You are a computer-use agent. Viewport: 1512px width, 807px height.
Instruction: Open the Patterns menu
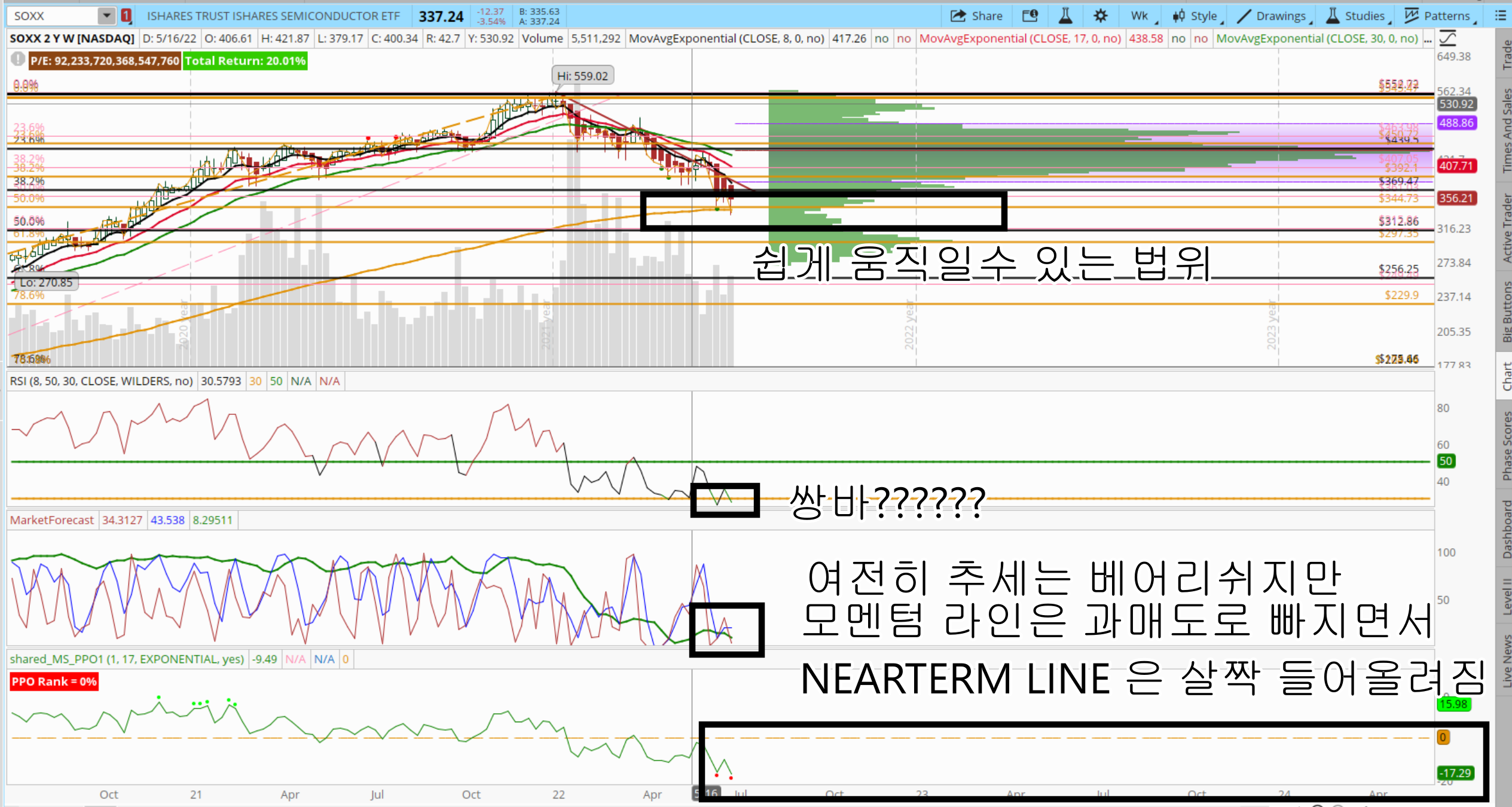pyautogui.click(x=1438, y=16)
